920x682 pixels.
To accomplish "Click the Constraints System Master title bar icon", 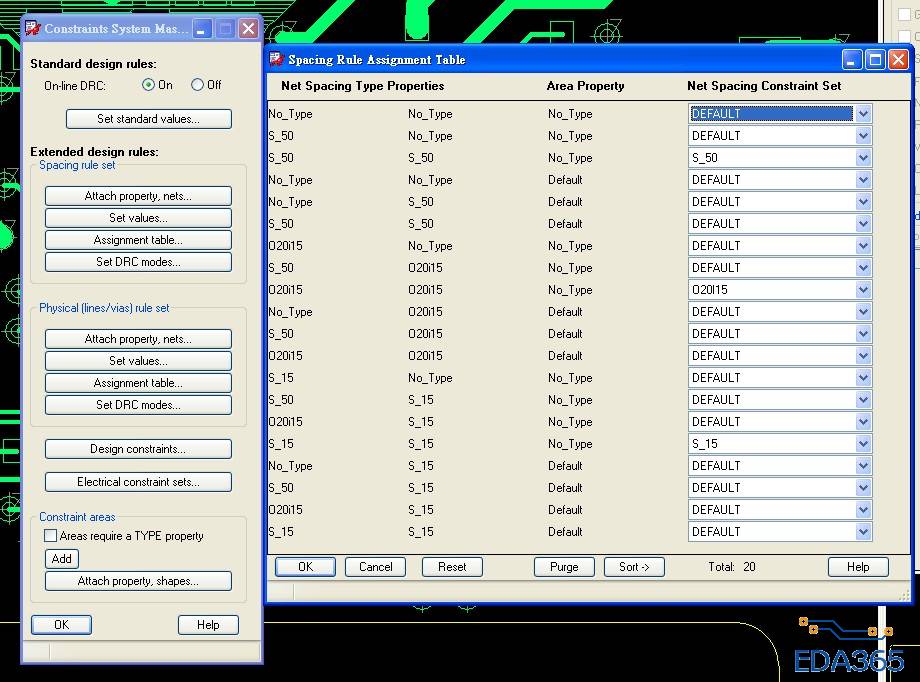I will point(33,29).
